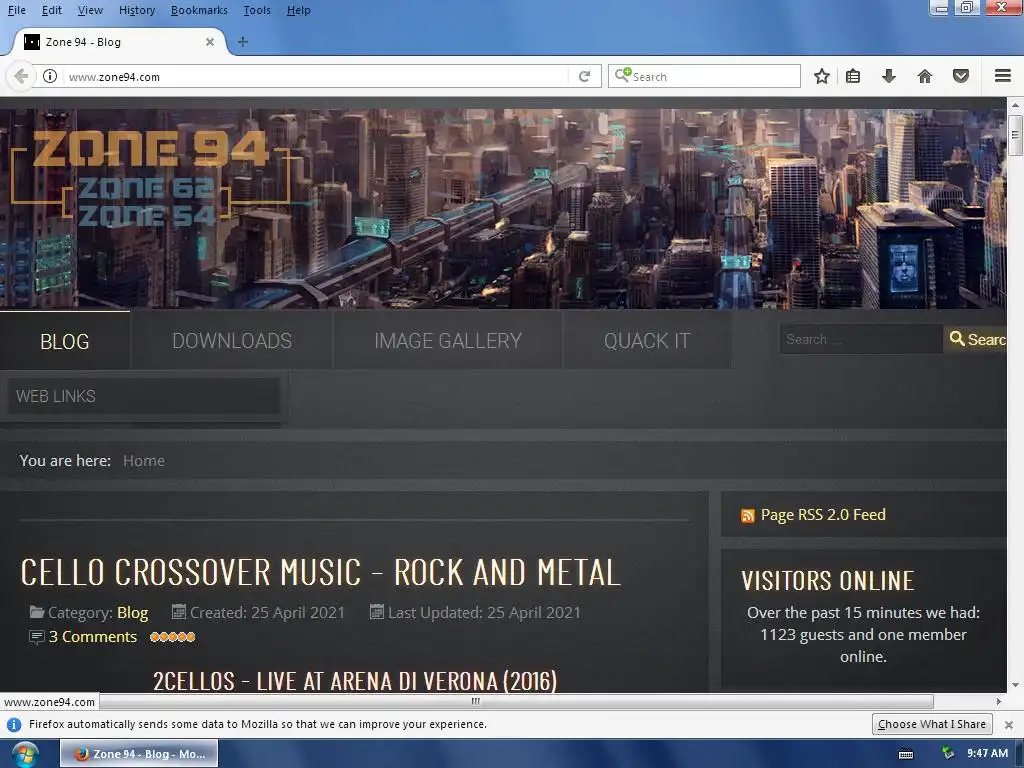Open the QUACK IT navigation item
The width and height of the screenshot is (1024, 768).
[x=647, y=341]
